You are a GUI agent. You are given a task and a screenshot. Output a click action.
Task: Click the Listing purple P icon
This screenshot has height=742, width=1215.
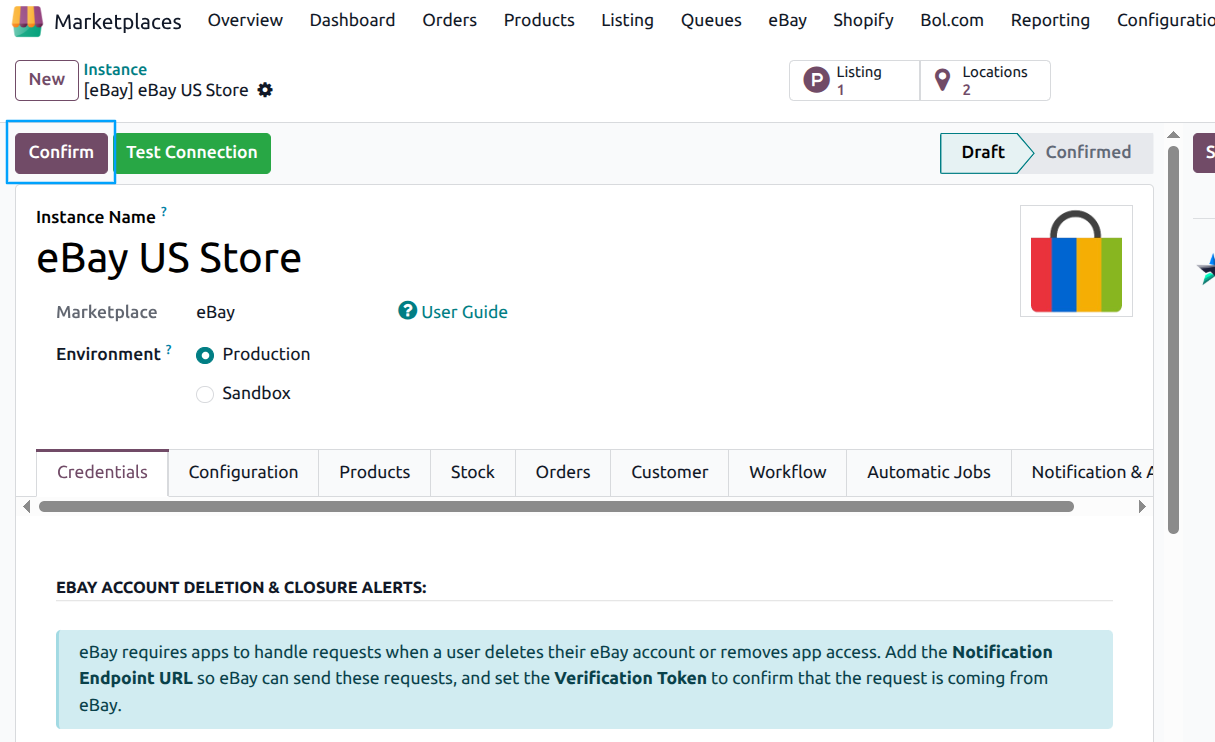tap(817, 81)
